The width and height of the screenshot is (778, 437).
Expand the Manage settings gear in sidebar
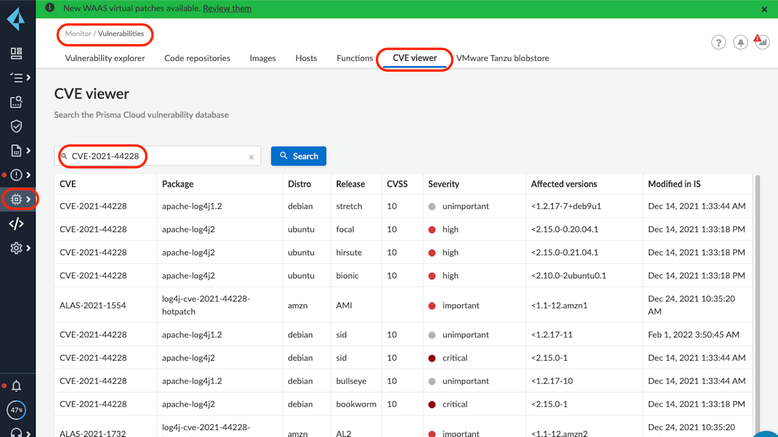click(17, 248)
